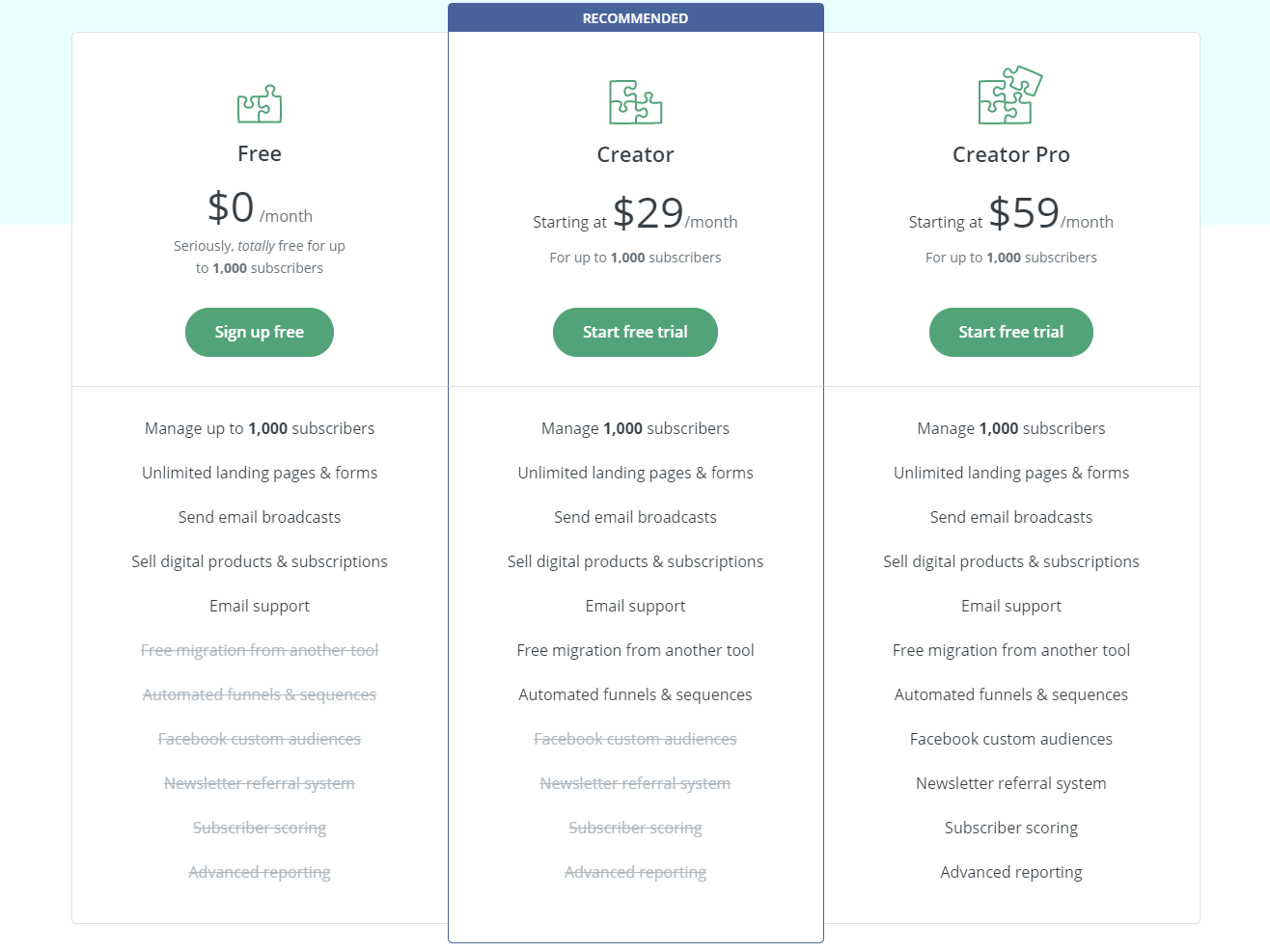Click Newsletter referral system in Creator Pro
The width and height of the screenshot is (1270, 952).
pyautogui.click(x=1011, y=783)
